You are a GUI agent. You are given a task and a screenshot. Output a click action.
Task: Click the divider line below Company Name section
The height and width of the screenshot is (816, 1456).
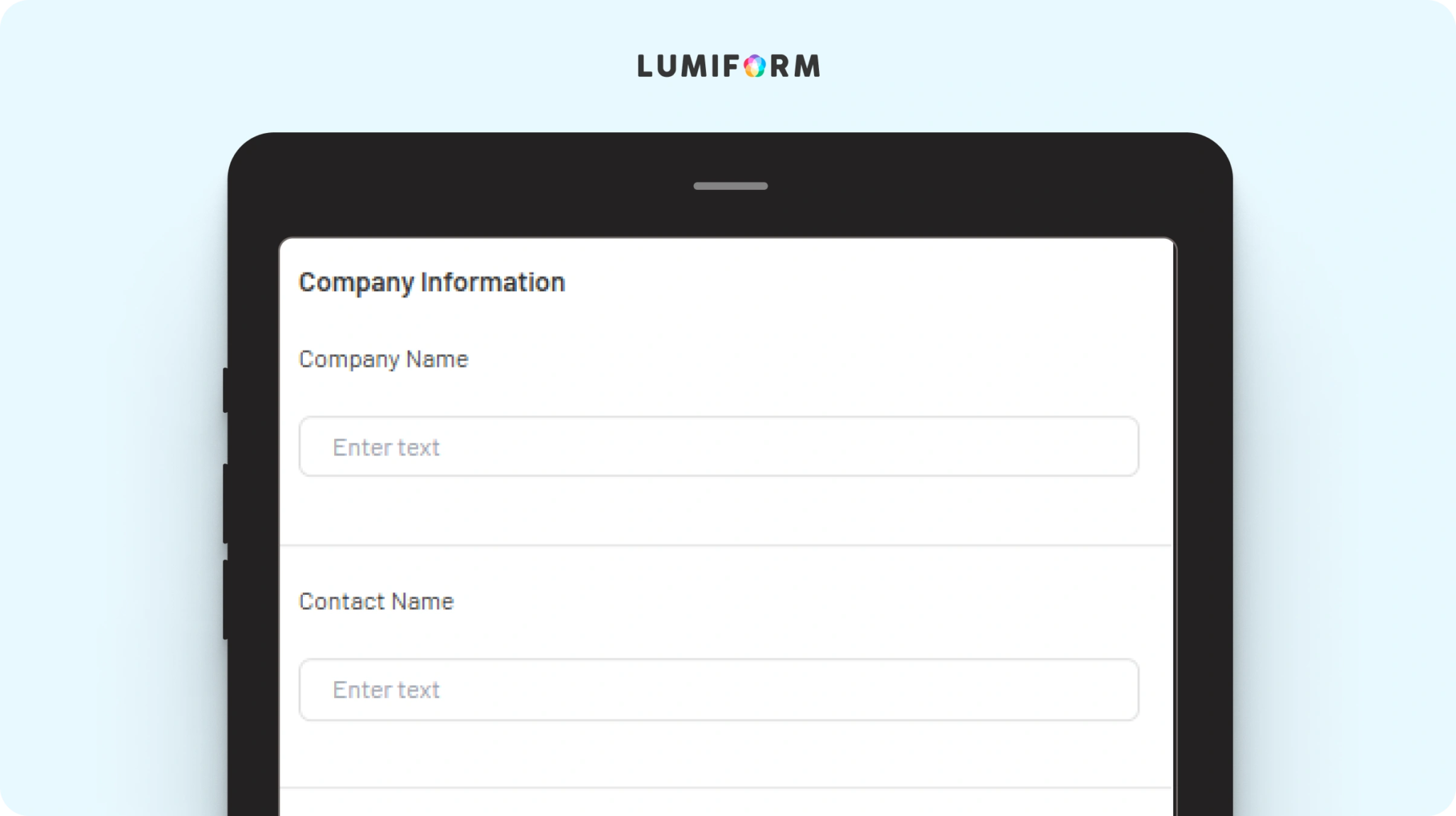[x=726, y=545]
